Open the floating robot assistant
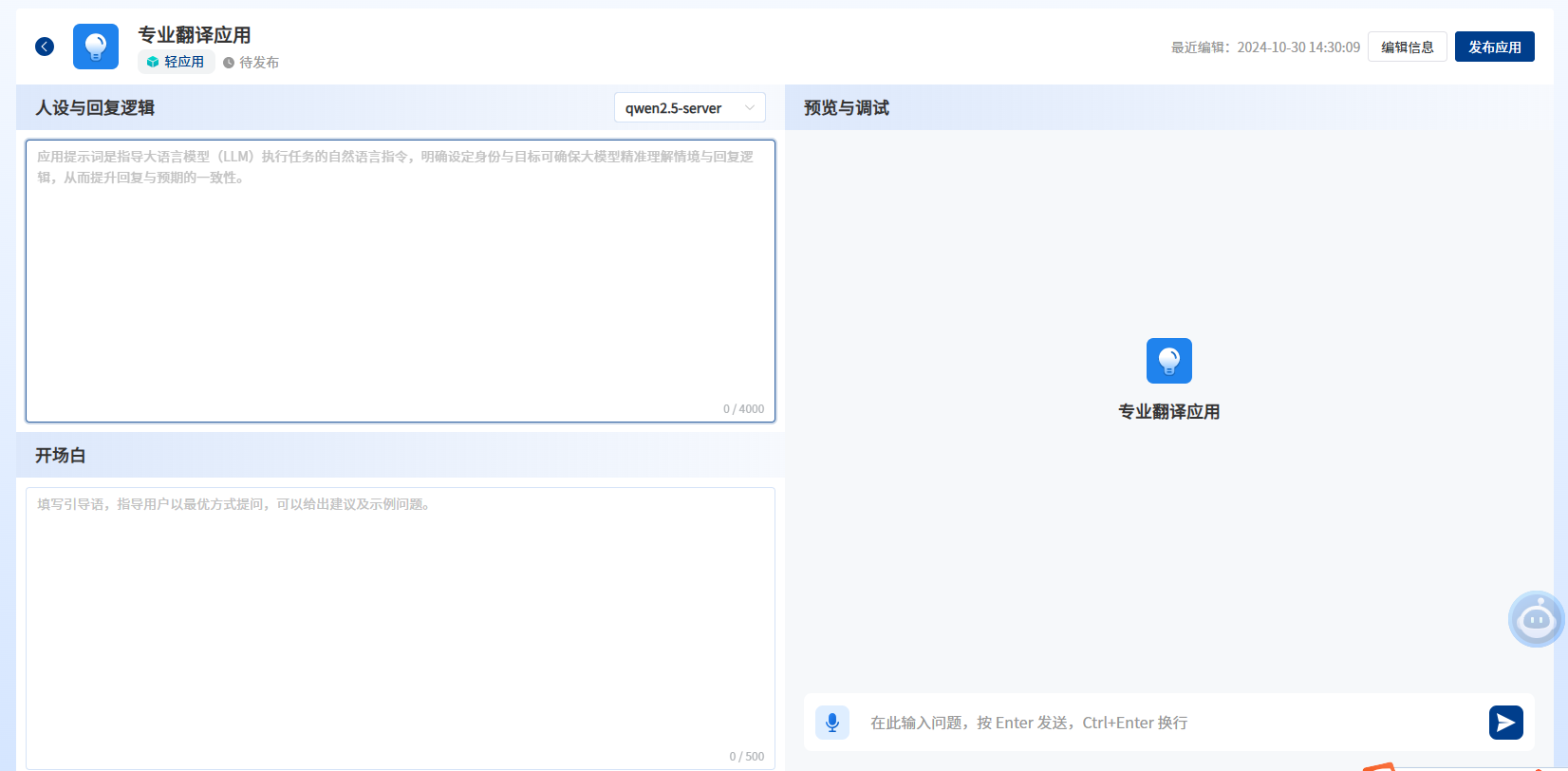This screenshot has height=771, width=1568. pos(1536,620)
